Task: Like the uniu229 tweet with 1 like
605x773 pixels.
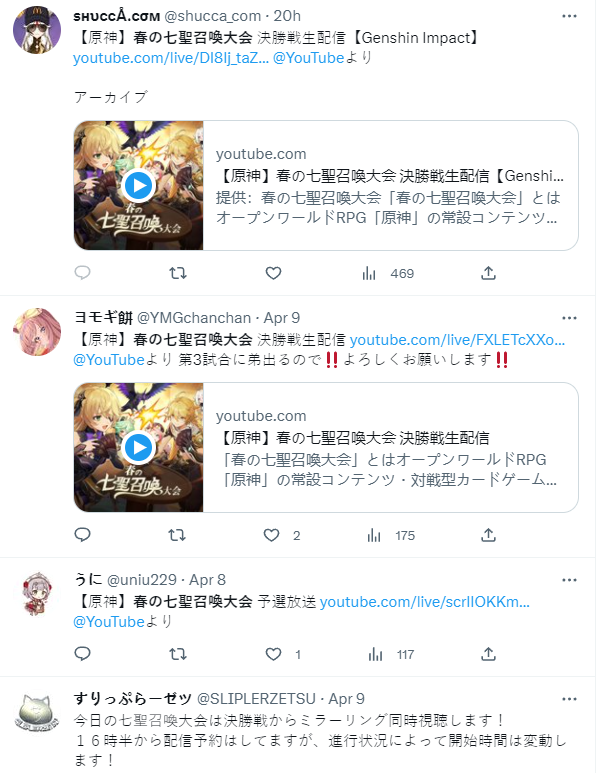Action: [284, 654]
